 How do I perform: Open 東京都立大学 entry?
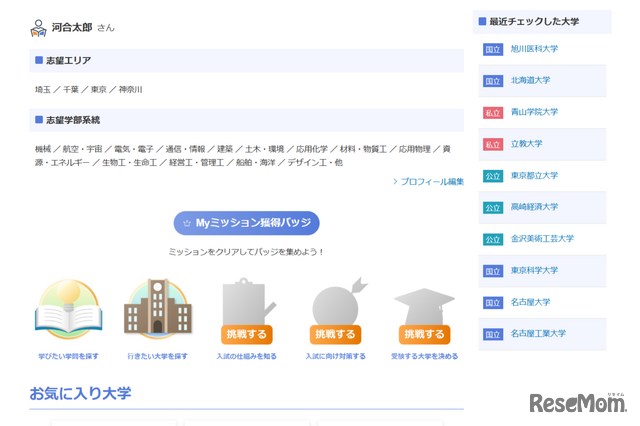click(534, 175)
